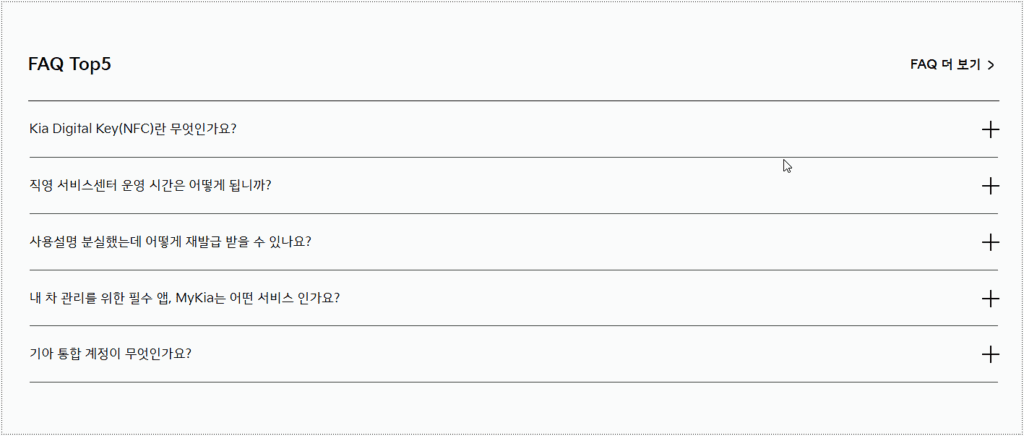Viewport: 1024px width, 436px height.
Task: Click the arrow chevron next to FAQ 더 보기
Action: (991, 65)
